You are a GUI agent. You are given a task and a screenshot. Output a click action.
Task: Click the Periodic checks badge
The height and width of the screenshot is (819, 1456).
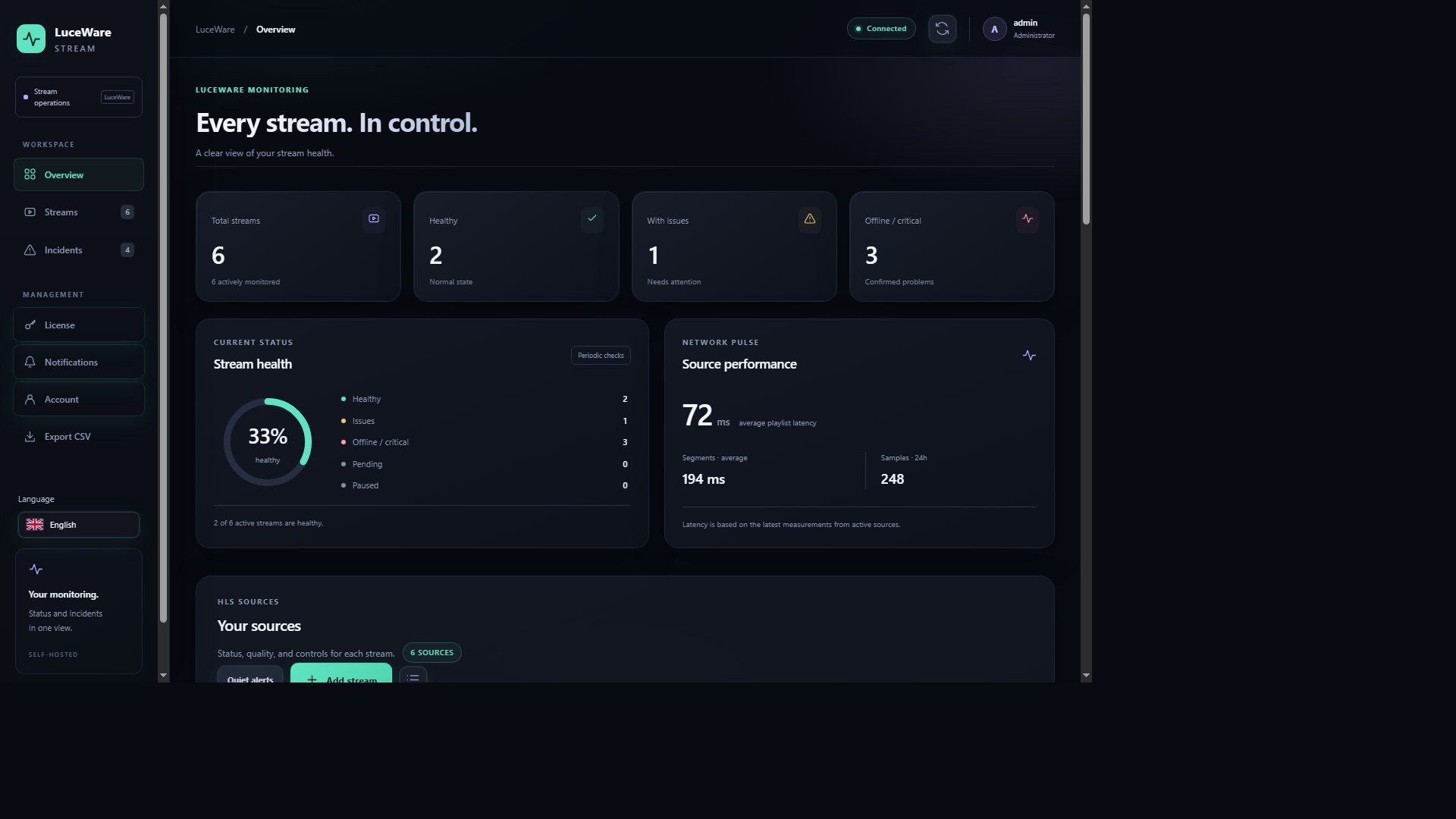click(601, 356)
